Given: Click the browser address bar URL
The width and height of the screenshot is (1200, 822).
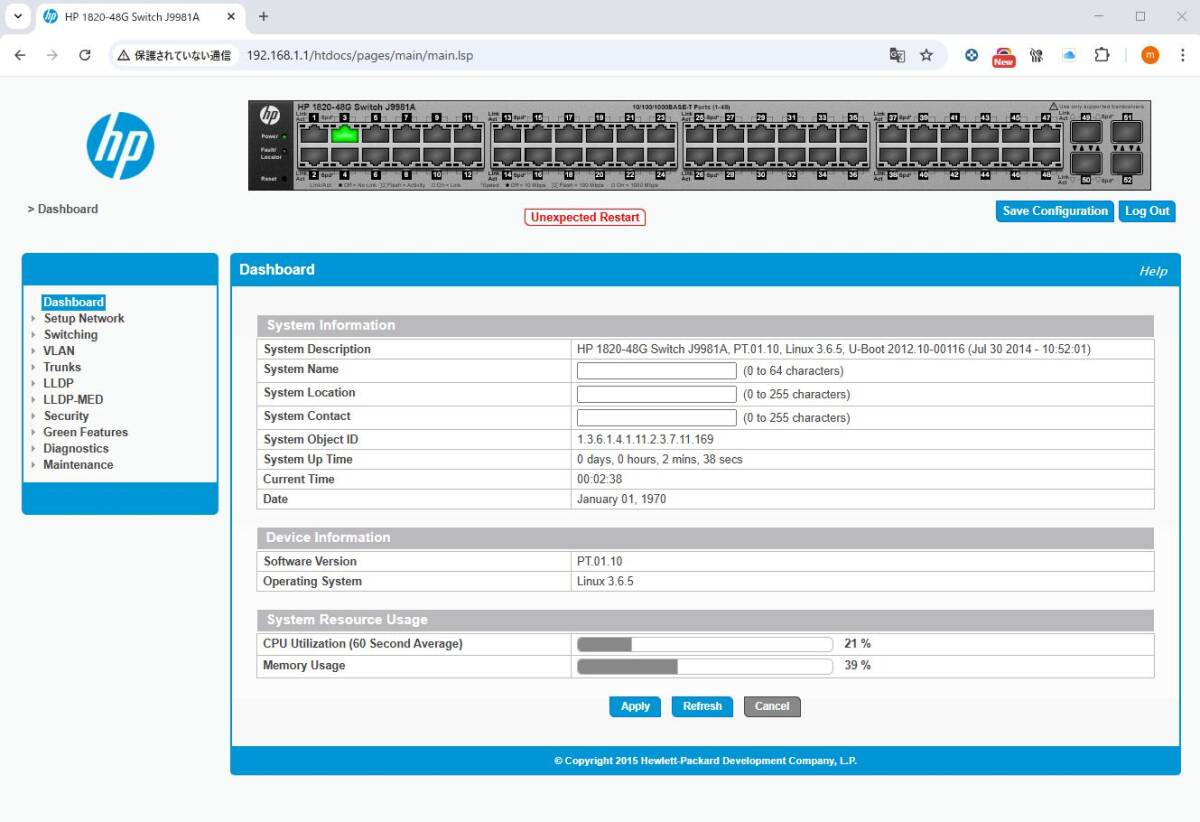Looking at the screenshot, I should click(360, 55).
